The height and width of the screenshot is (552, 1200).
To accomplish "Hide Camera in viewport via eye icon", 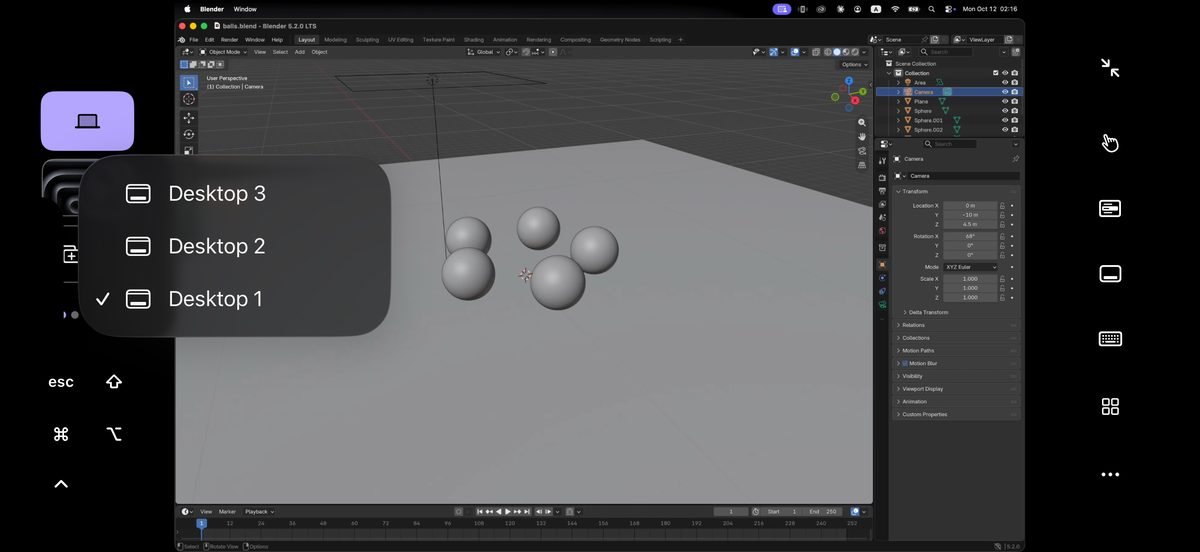I will coord(1005,92).
